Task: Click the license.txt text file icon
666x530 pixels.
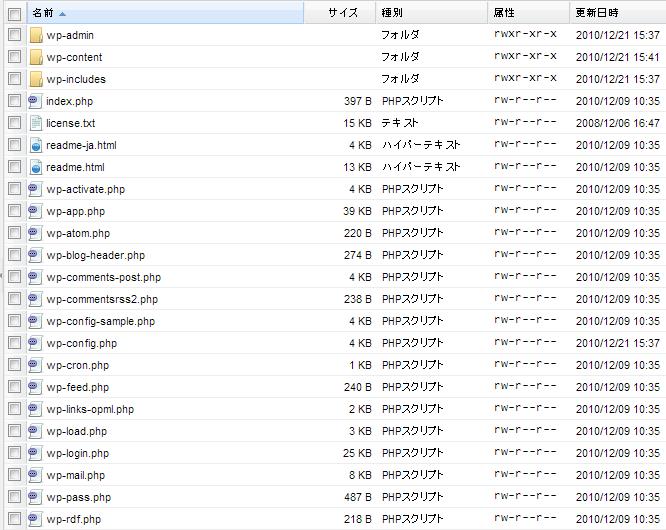Action: [36, 124]
